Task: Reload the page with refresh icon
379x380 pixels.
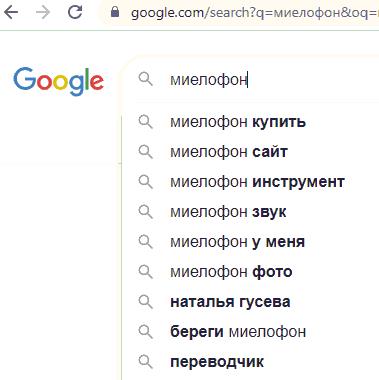Action: tap(75, 12)
